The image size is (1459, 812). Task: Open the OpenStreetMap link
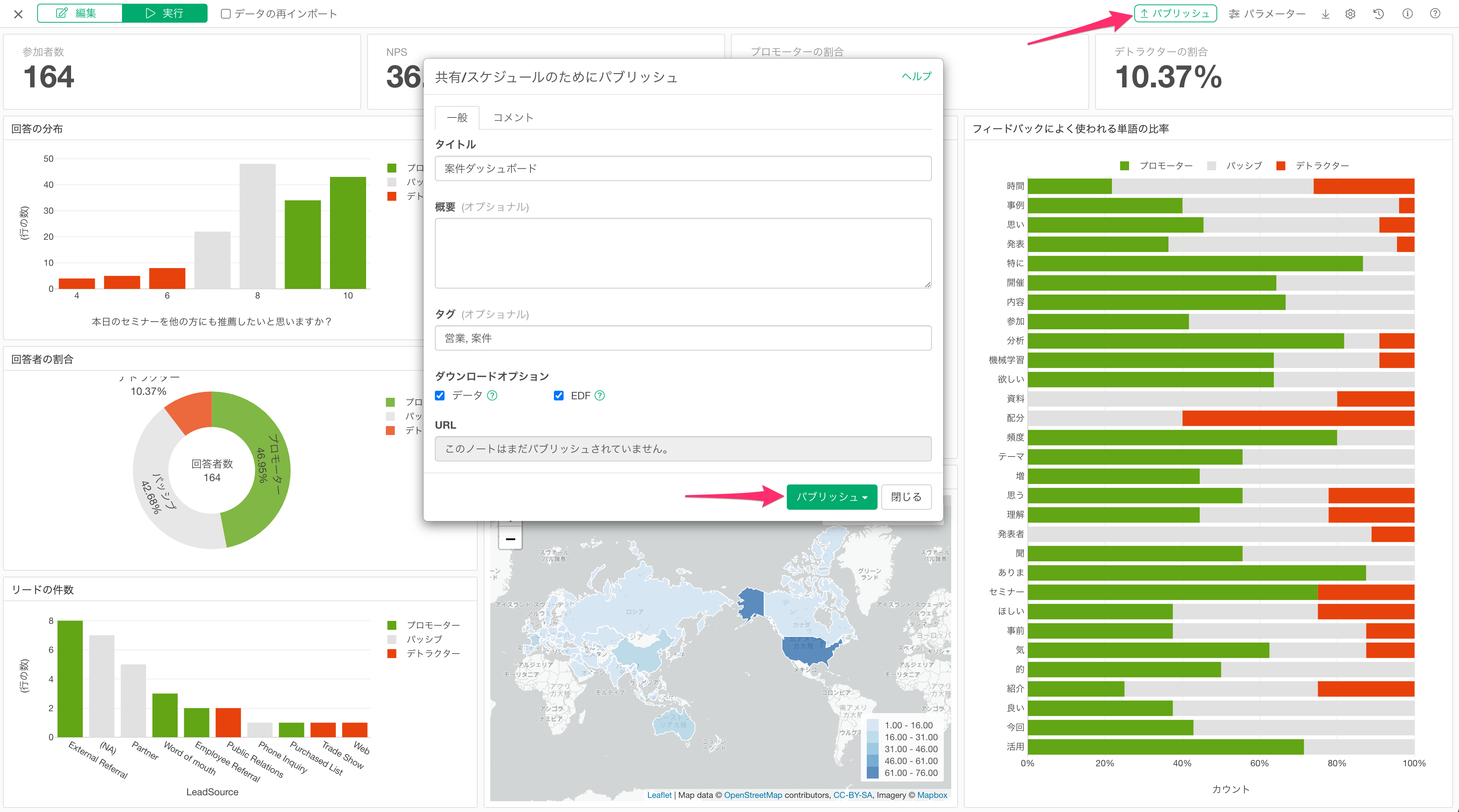(753, 795)
